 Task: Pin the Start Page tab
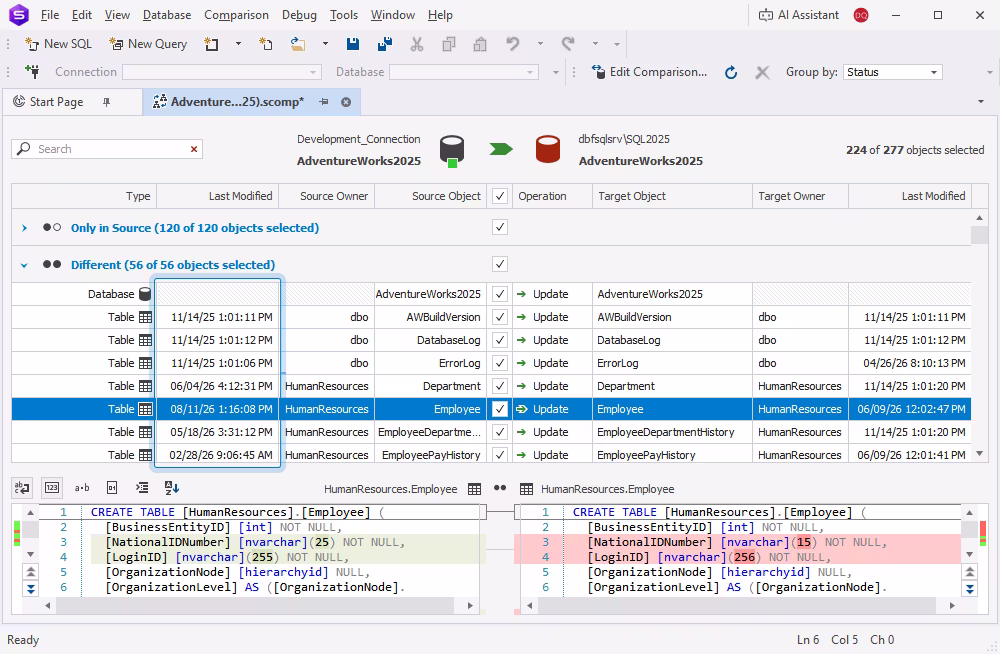coord(107,102)
